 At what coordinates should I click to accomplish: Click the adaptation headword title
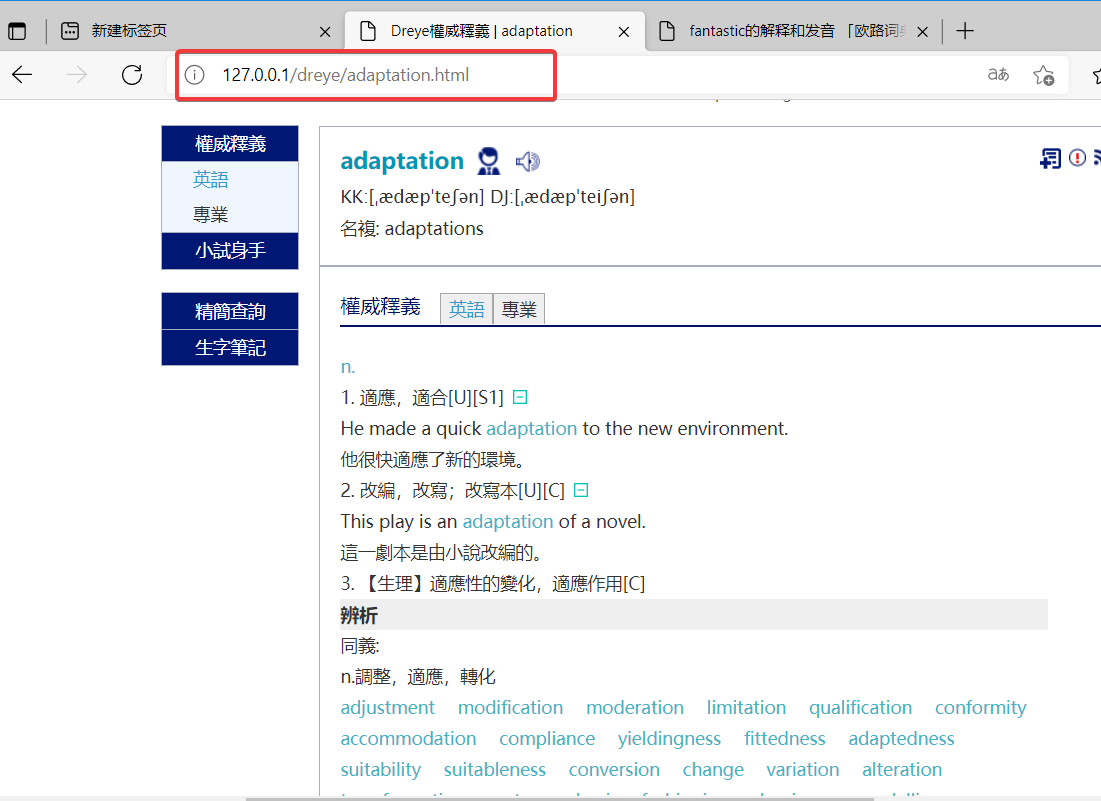(402, 161)
